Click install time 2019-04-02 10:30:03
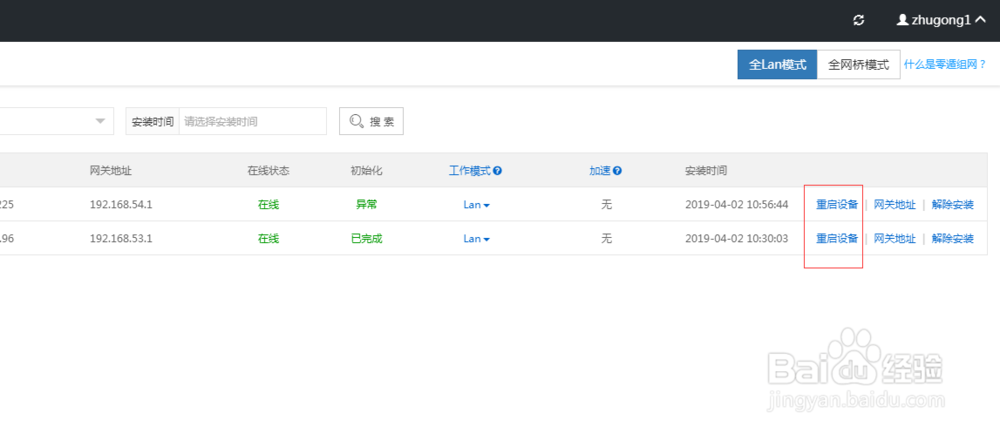The height and width of the screenshot is (434, 1000). (x=737, y=239)
